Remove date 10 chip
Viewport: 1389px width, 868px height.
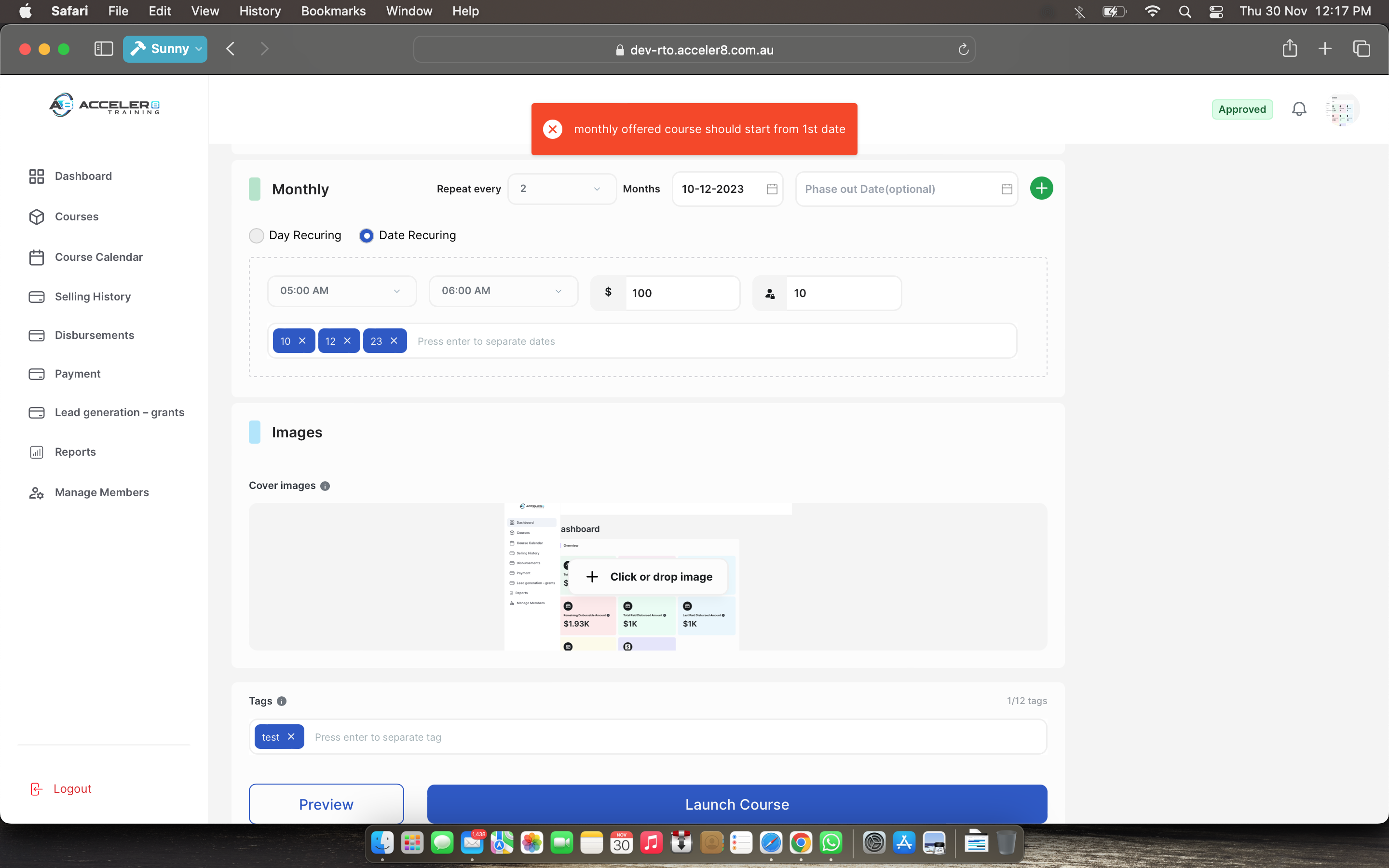click(302, 340)
